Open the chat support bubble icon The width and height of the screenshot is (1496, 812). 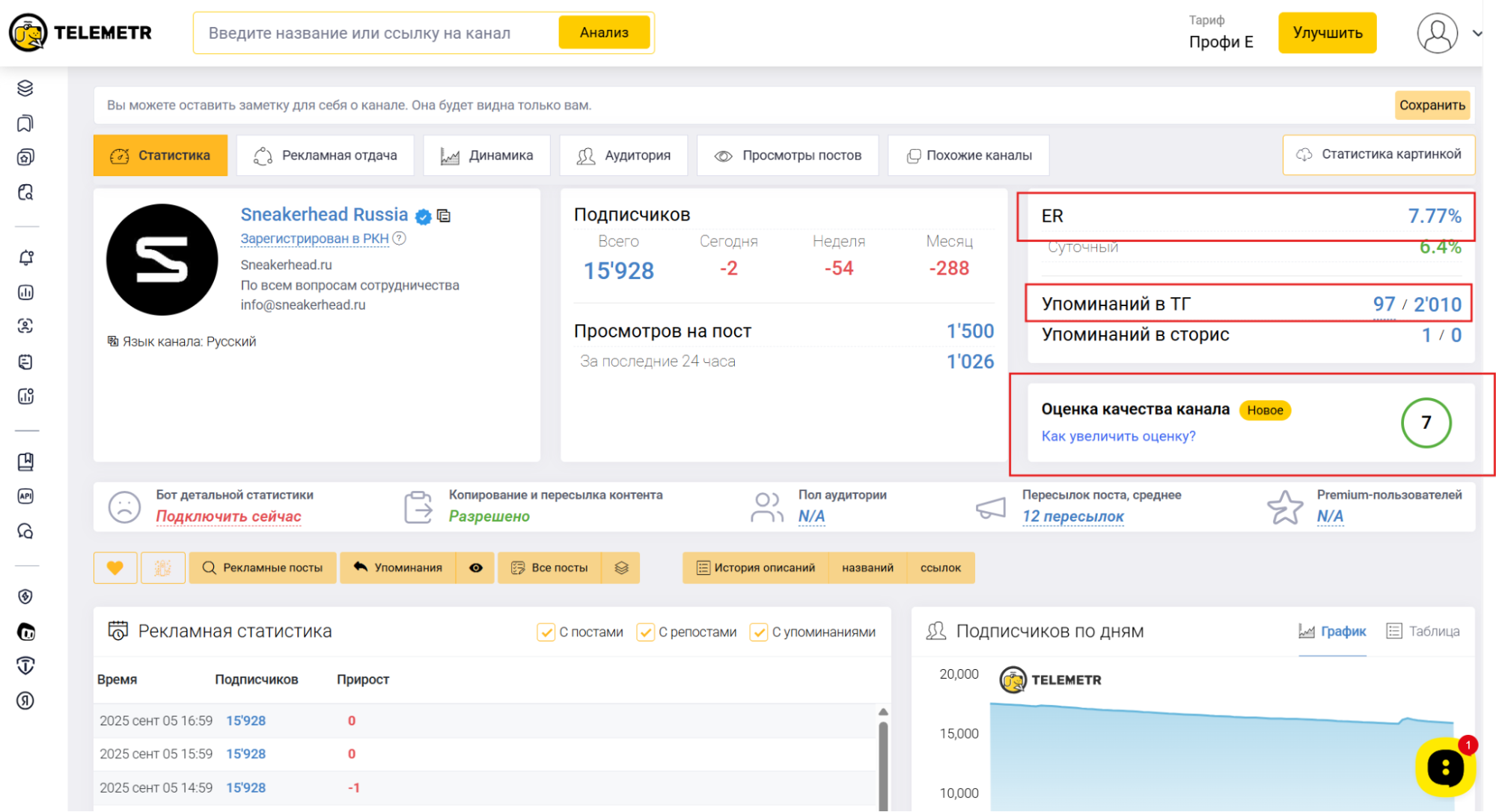tap(1444, 767)
